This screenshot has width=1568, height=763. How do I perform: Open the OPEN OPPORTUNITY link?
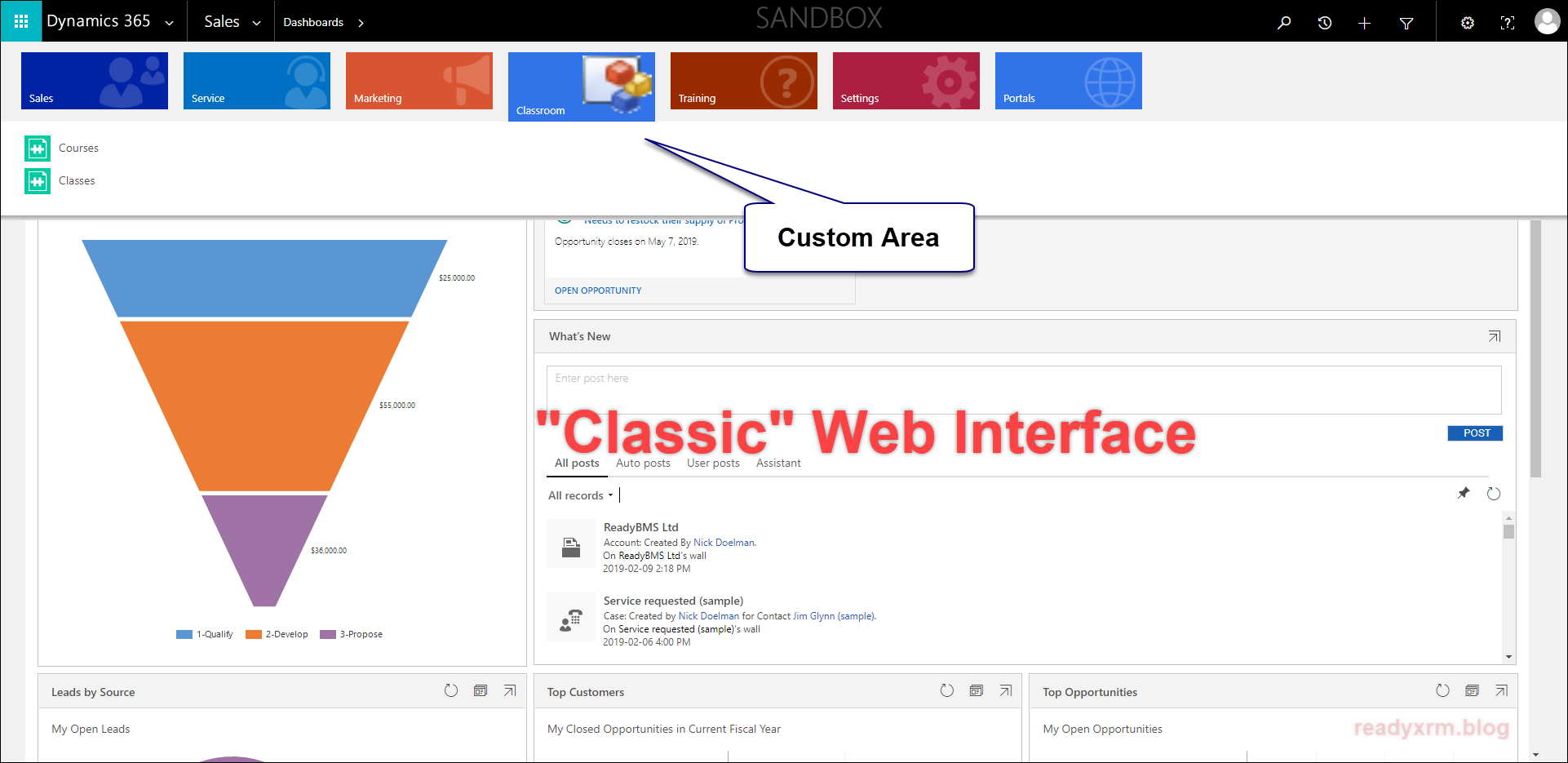(598, 291)
